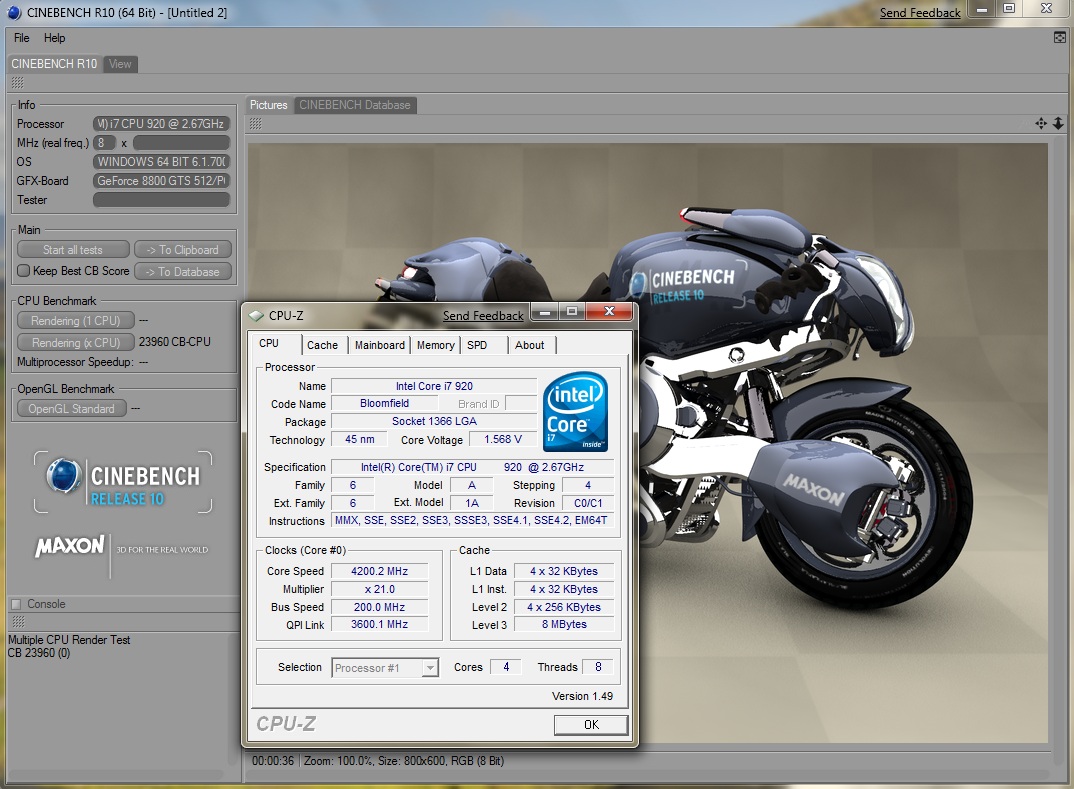Click the To Database button
Viewport: 1074px width, 789px height.
(183, 272)
